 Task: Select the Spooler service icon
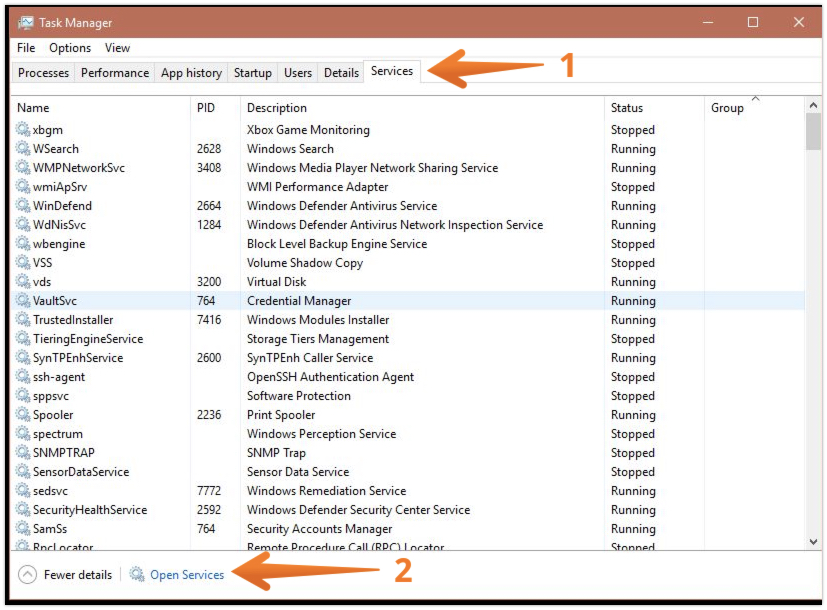pyautogui.click(x=22, y=414)
